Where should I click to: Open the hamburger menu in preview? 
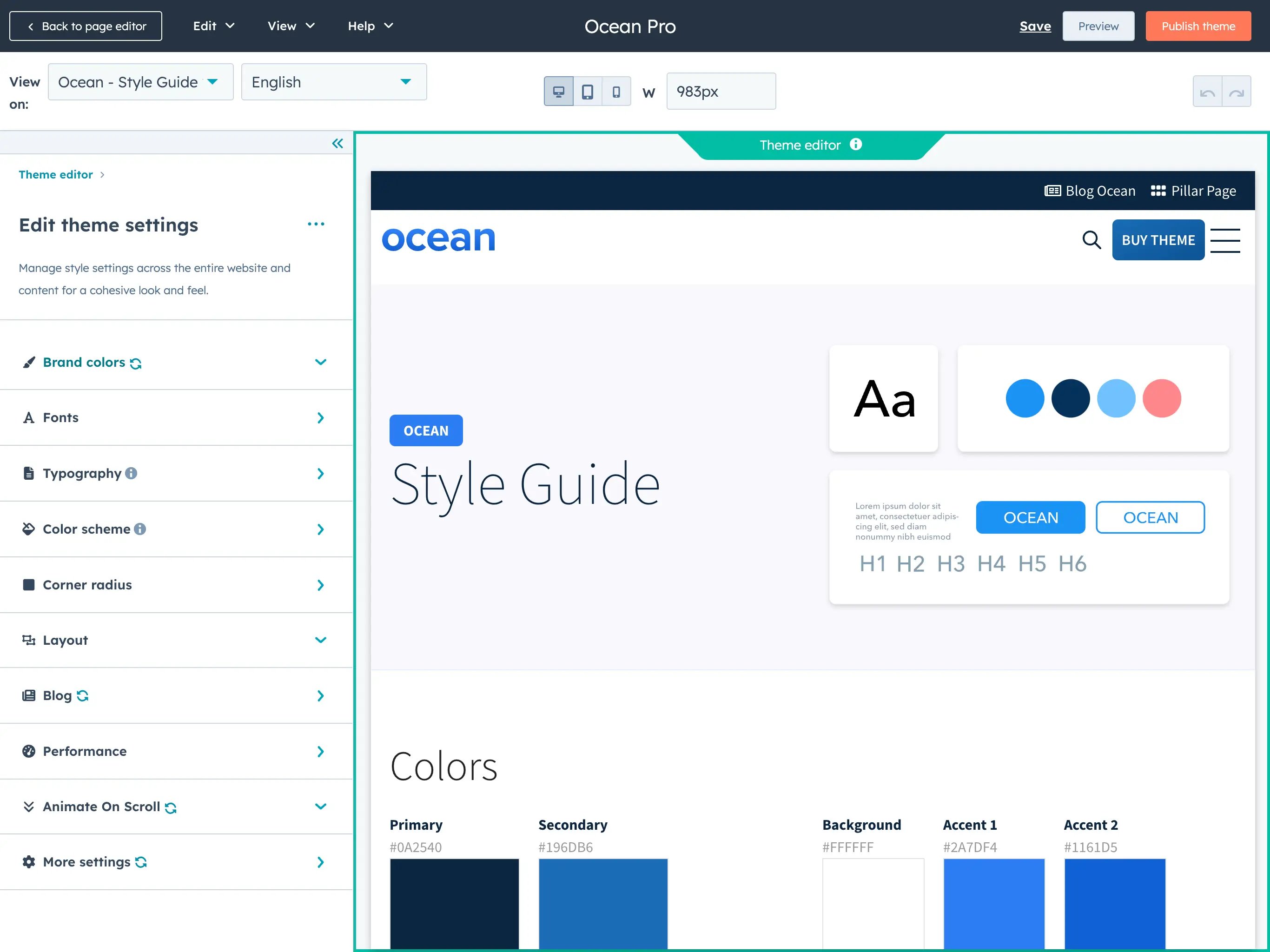(x=1224, y=240)
